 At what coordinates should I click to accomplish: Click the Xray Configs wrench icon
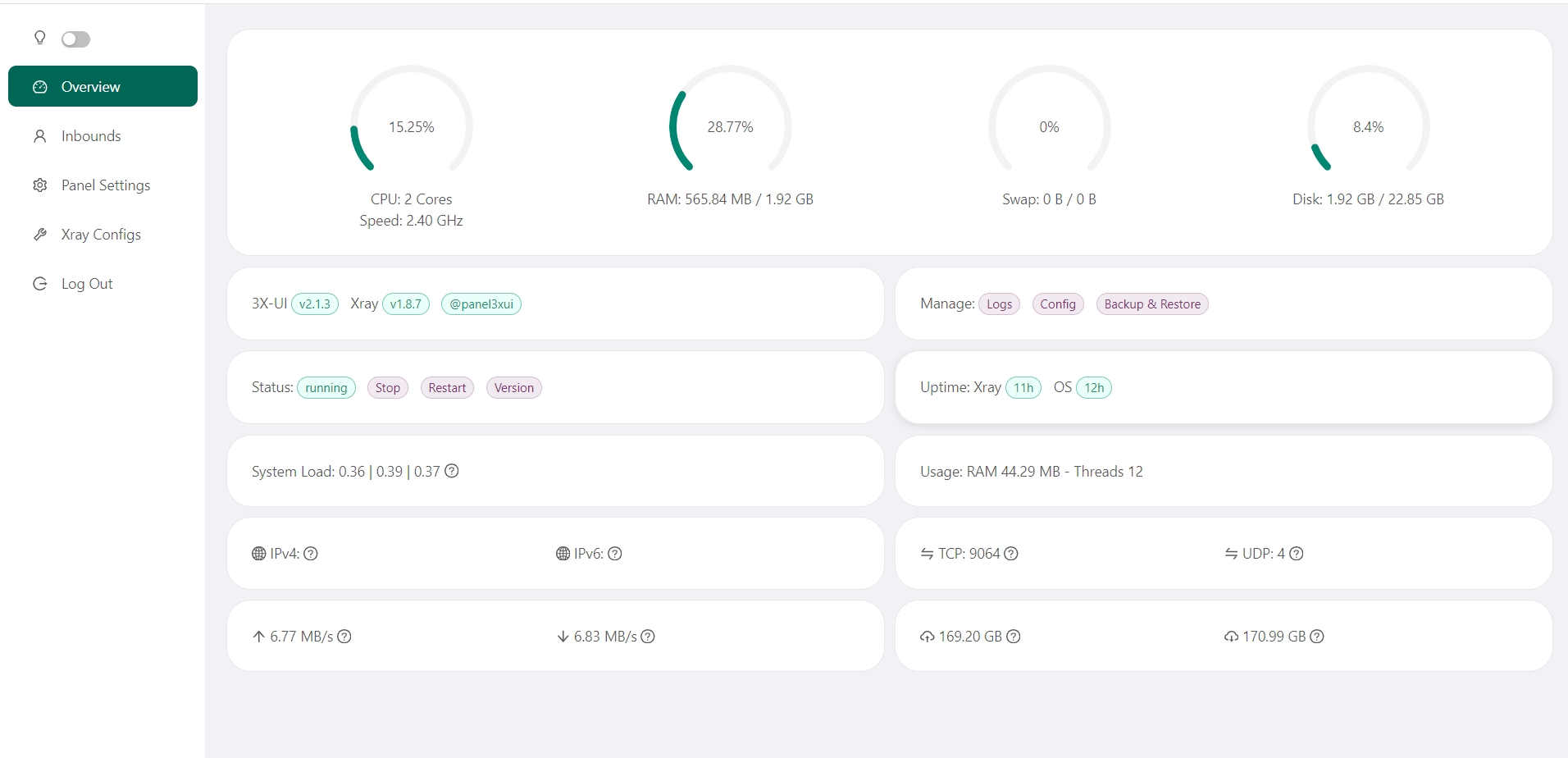point(39,235)
